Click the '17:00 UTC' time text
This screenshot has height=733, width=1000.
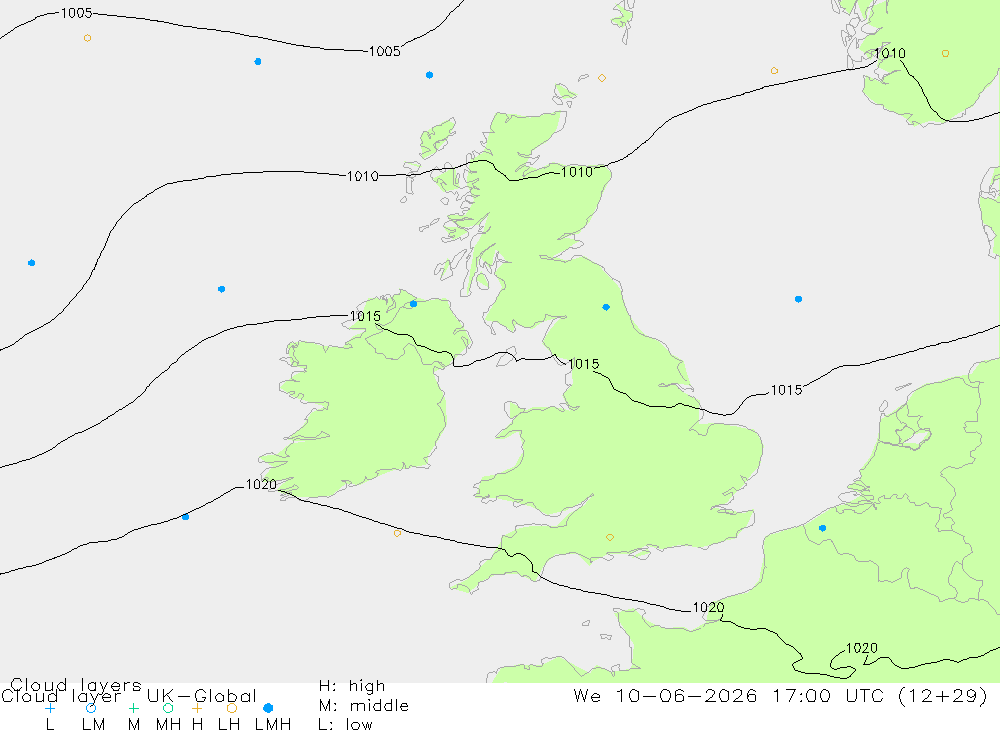(x=828, y=695)
